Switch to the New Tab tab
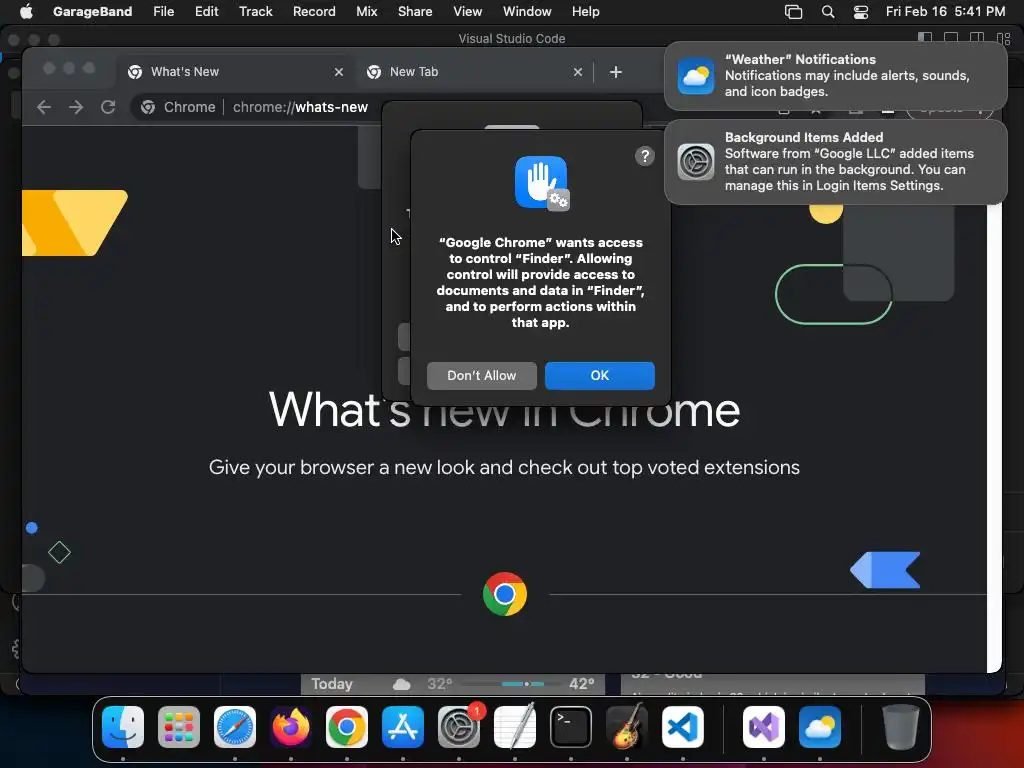 click(x=475, y=72)
